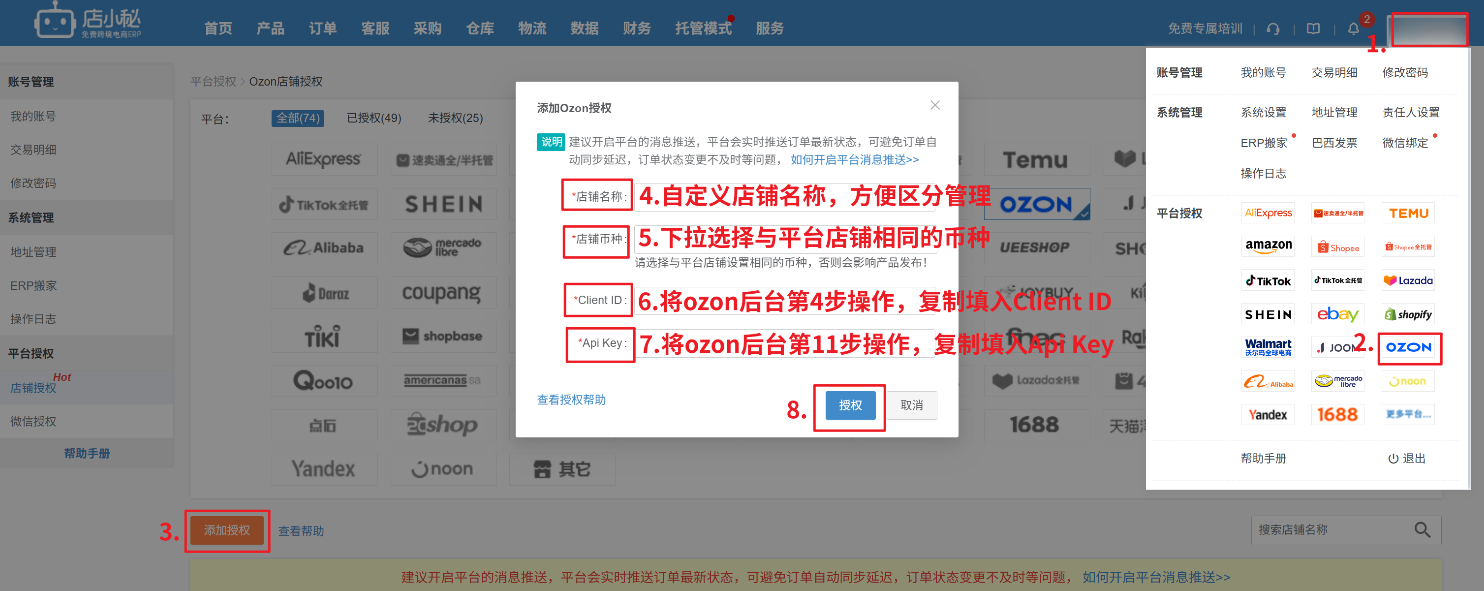Viewport: 1484px width, 591px height.
Task: Select the 全部(74) platform filter
Action: pyautogui.click(x=297, y=118)
